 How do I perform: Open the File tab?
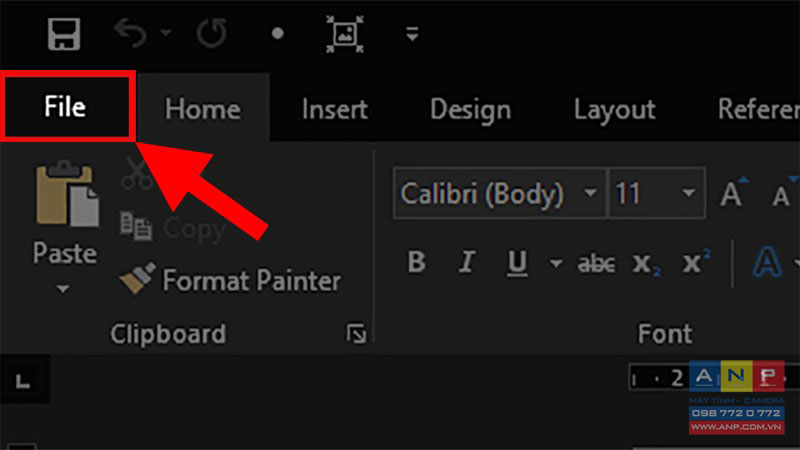tap(65, 106)
